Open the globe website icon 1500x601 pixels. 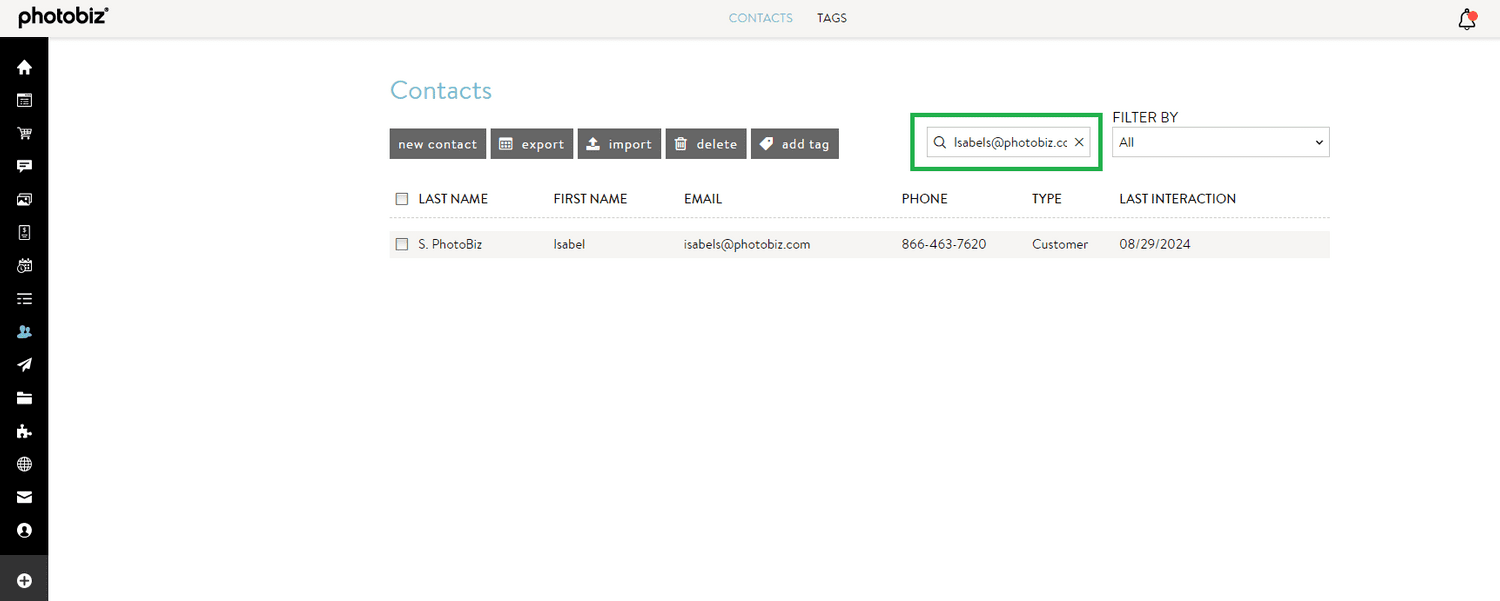coord(24,464)
